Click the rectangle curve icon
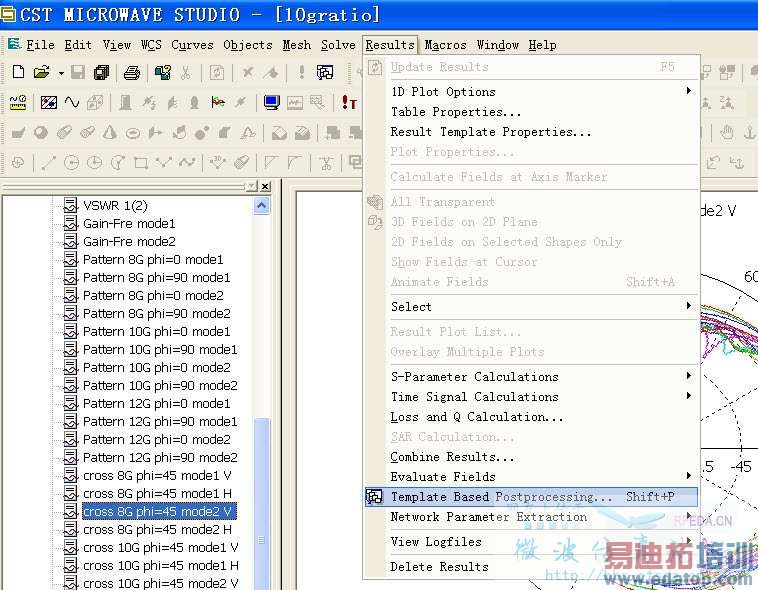Screen dimensions: 758x590 141,162
